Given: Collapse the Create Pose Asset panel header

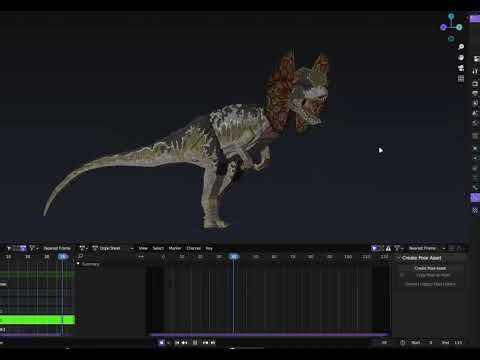Looking at the screenshot, I should [x=421, y=258].
